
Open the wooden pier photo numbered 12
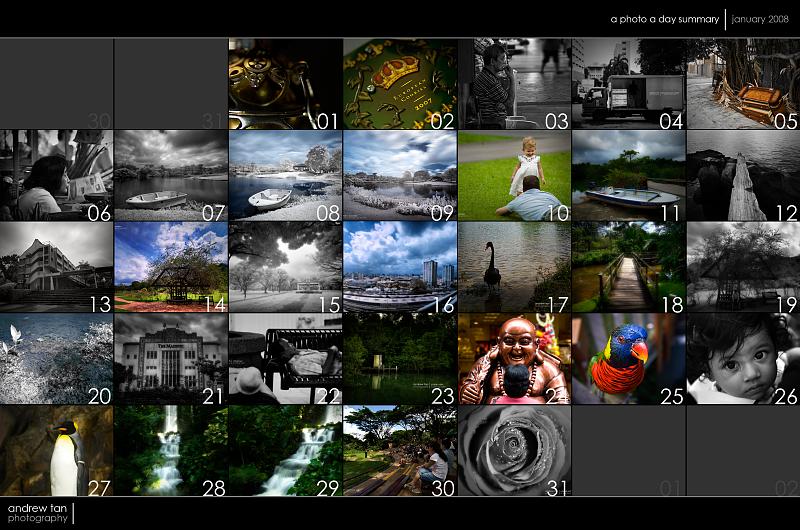click(743, 176)
